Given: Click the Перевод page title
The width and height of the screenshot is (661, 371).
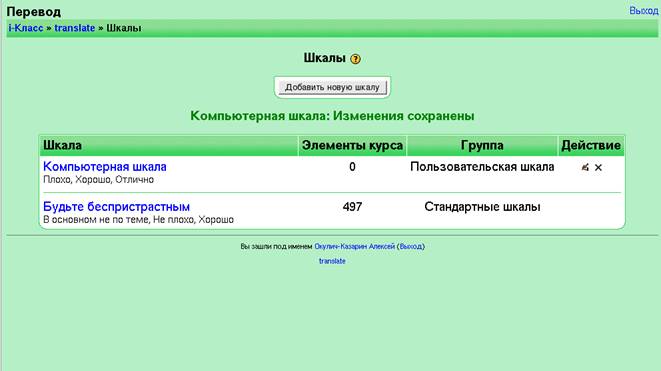Looking at the screenshot, I should [34, 11].
